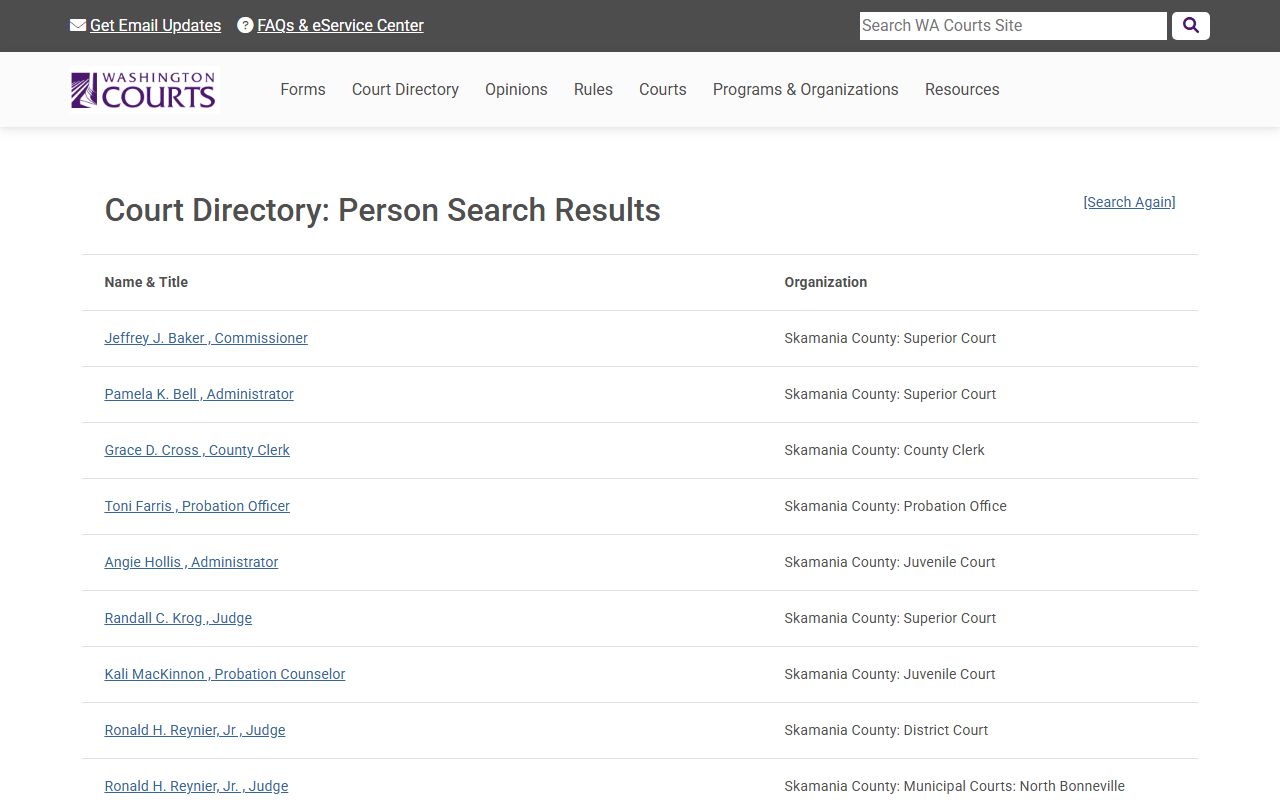Open Jeffrey J. Baker, Commissioner entry
This screenshot has width=1280, height=800.
[206, 338]
